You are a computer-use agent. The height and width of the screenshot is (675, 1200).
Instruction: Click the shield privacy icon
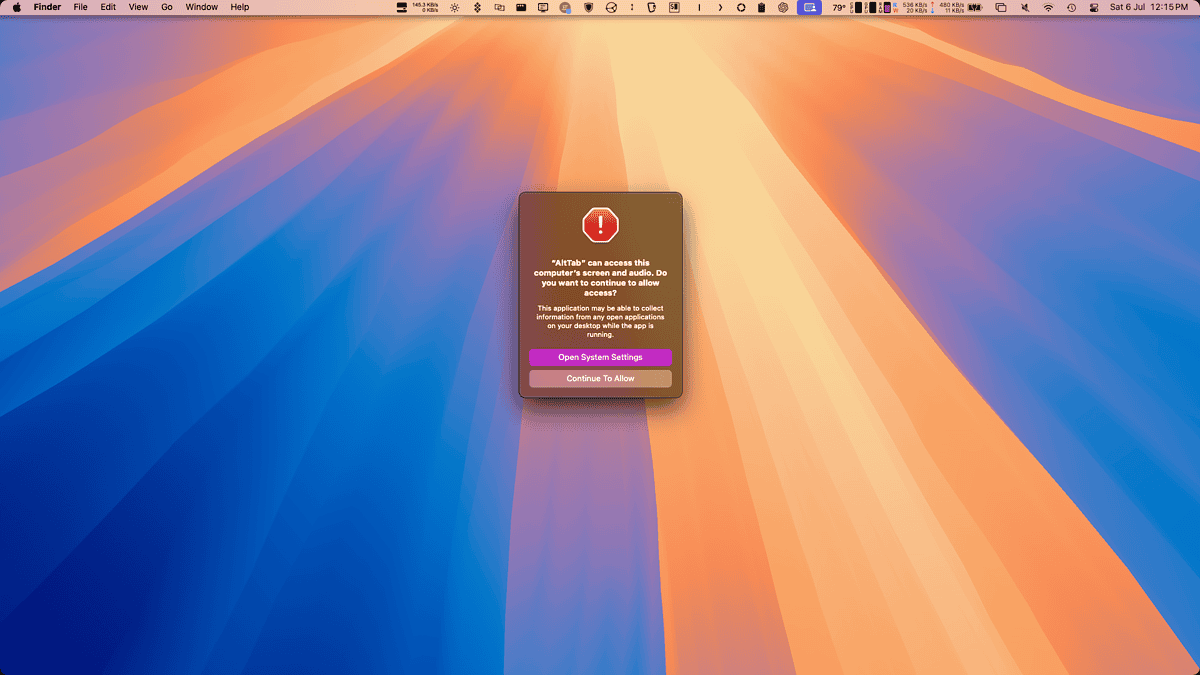588,7
